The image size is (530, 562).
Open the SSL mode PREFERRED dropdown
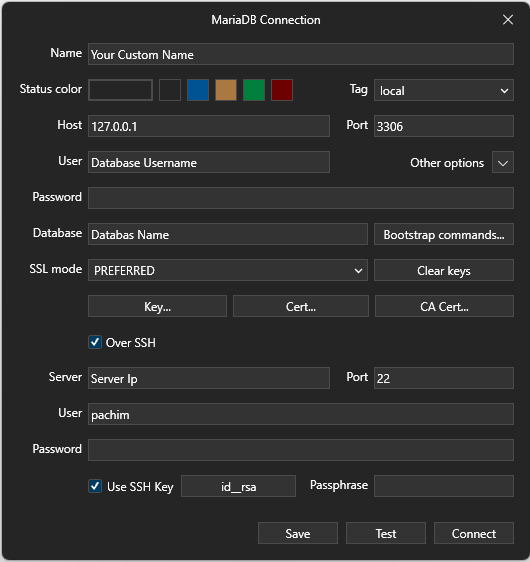228,270
